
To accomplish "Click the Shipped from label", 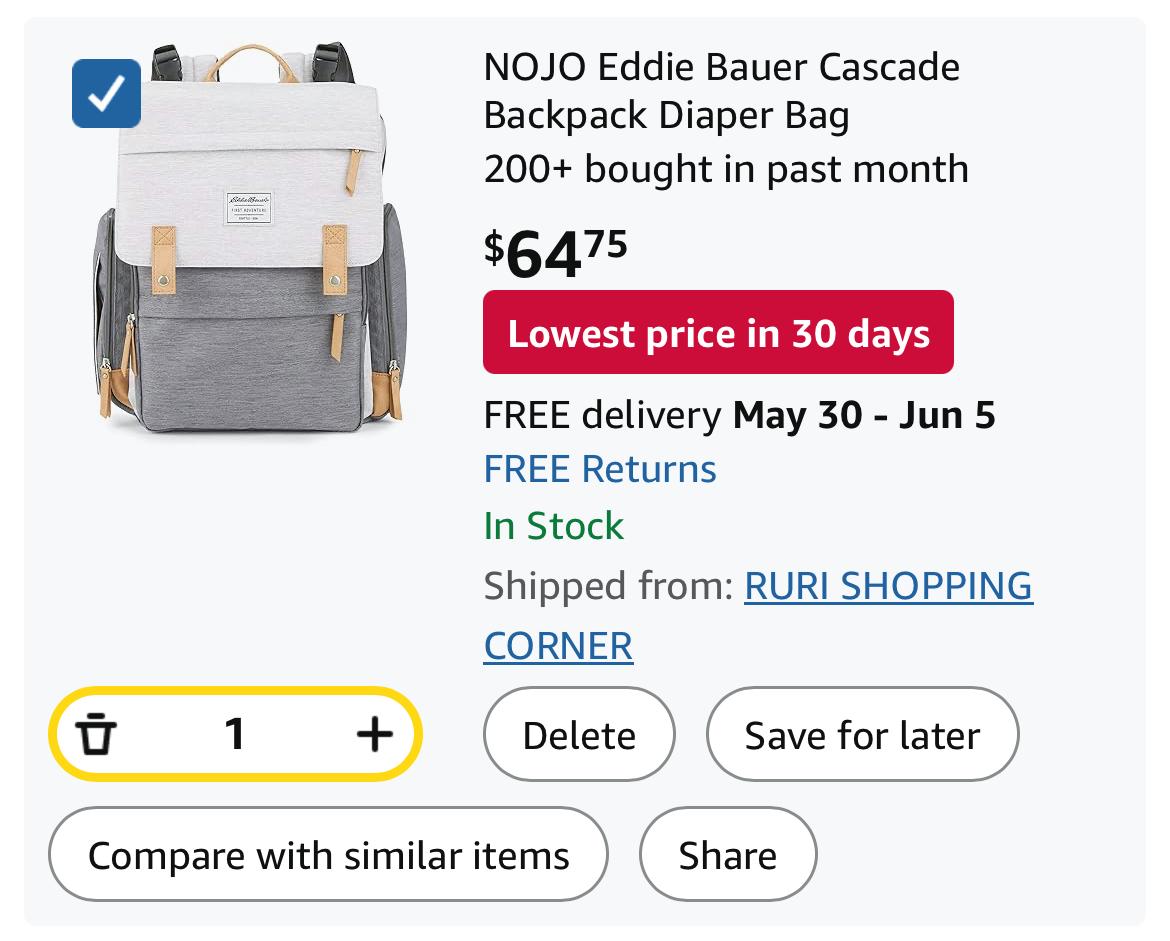I will coord(609,586).
